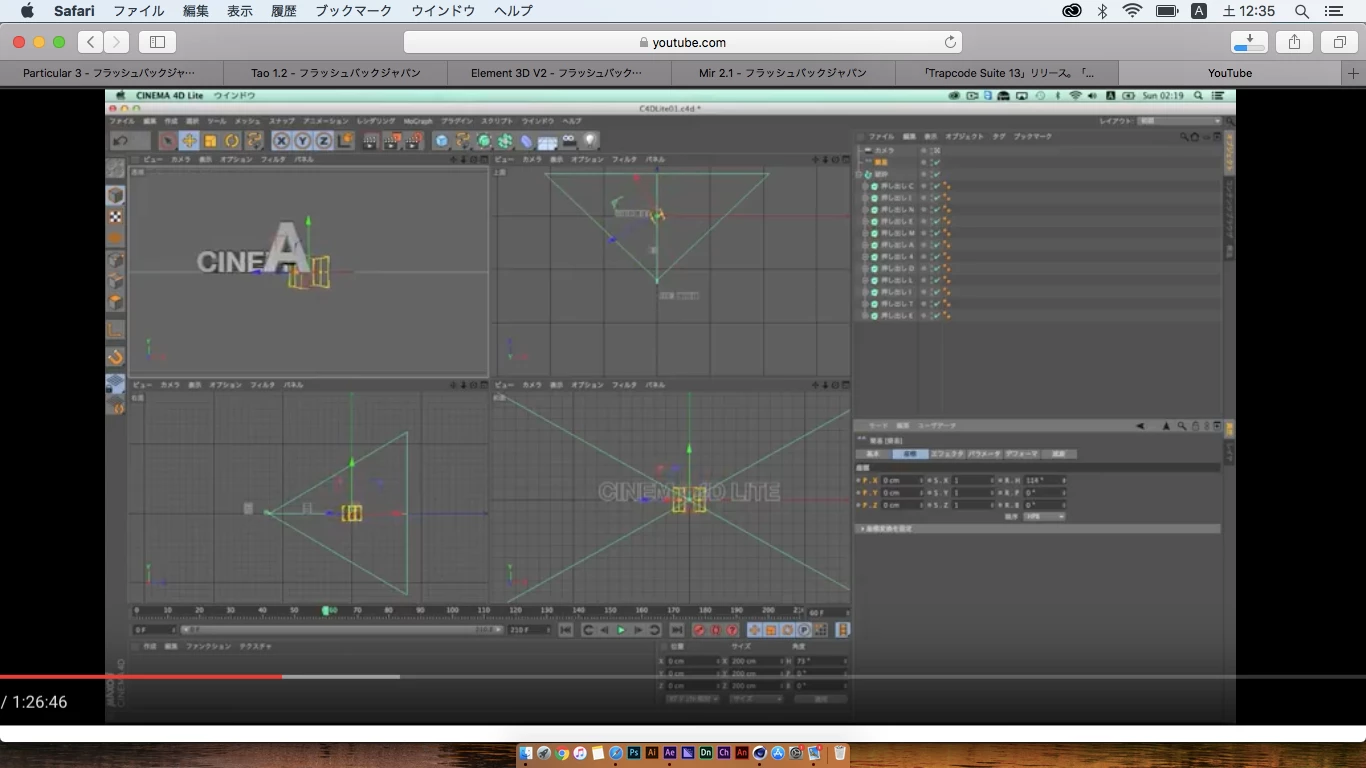Image resolution: width=1366 pixels, height=768 pixels.
Task: Click the first clapperboard render view icon
Action: click(371, 141)
